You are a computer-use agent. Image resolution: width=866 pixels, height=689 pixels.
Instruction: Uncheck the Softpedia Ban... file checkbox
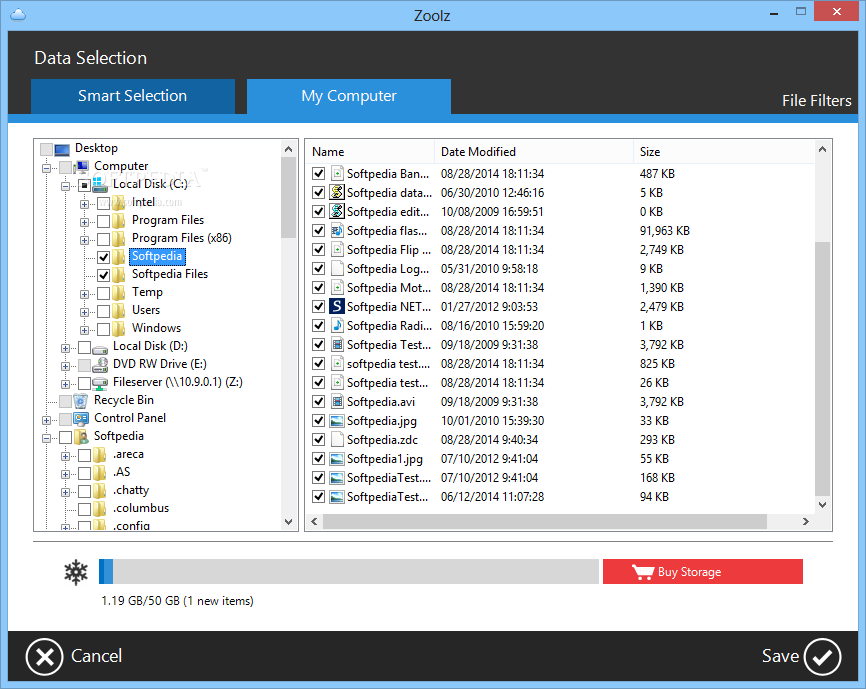[318, 173]
